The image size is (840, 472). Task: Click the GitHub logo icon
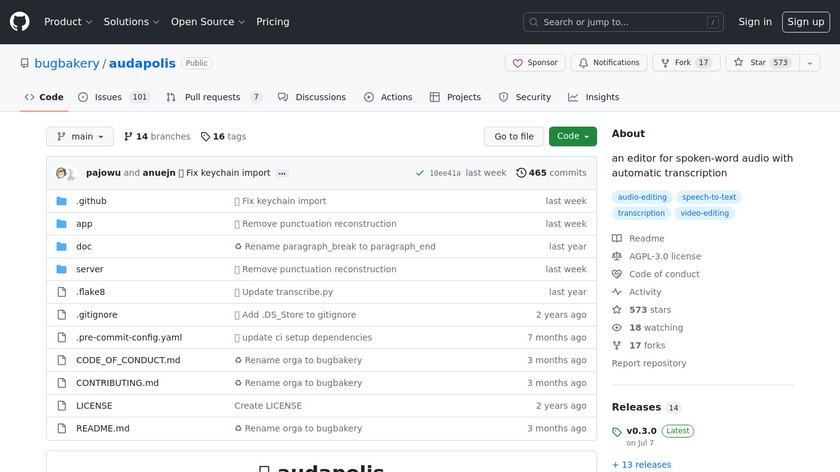point(20,21)
